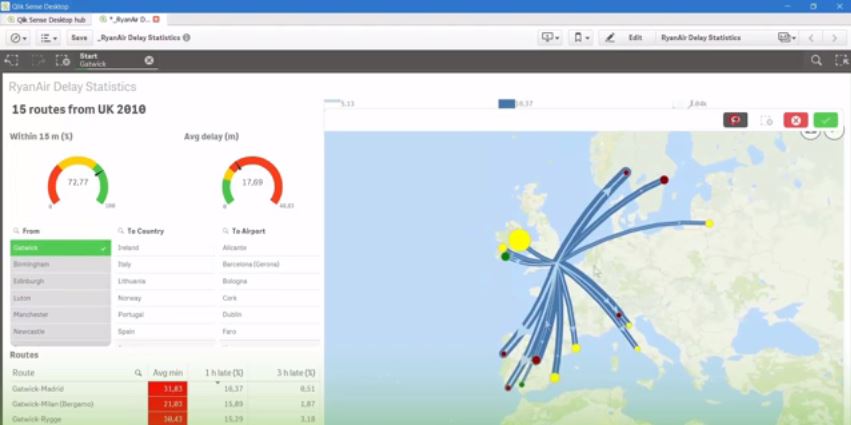The image size is (851, 425).
Task: Select Ireland in To Country filter
Action: [164, 247]
